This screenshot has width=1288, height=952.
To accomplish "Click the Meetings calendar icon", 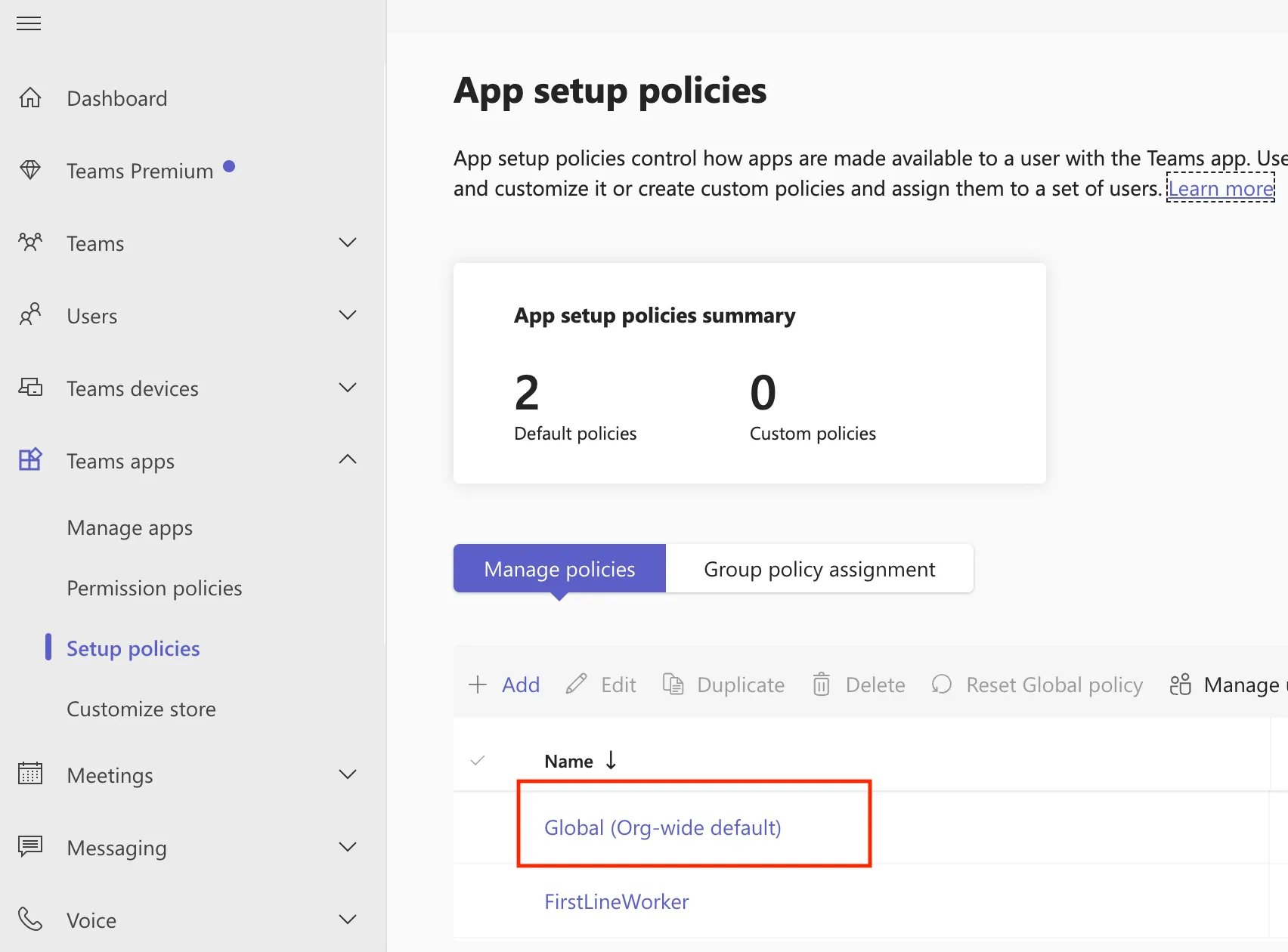I will point(30,774).
